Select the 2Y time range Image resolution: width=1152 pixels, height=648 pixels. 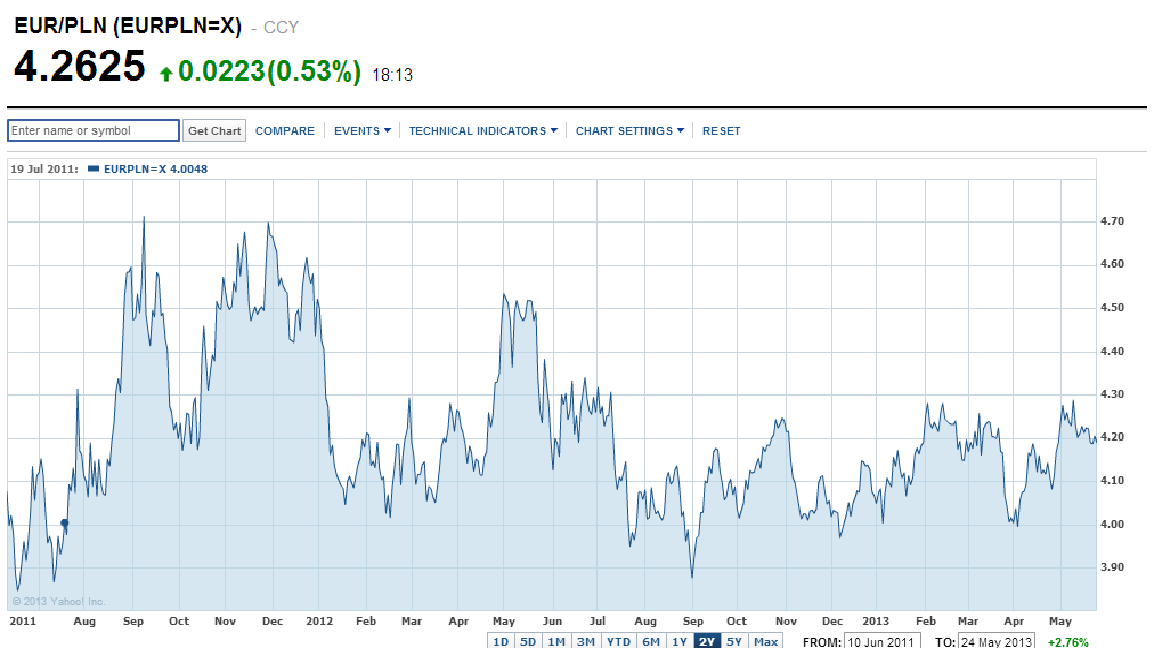click(708, 641)
